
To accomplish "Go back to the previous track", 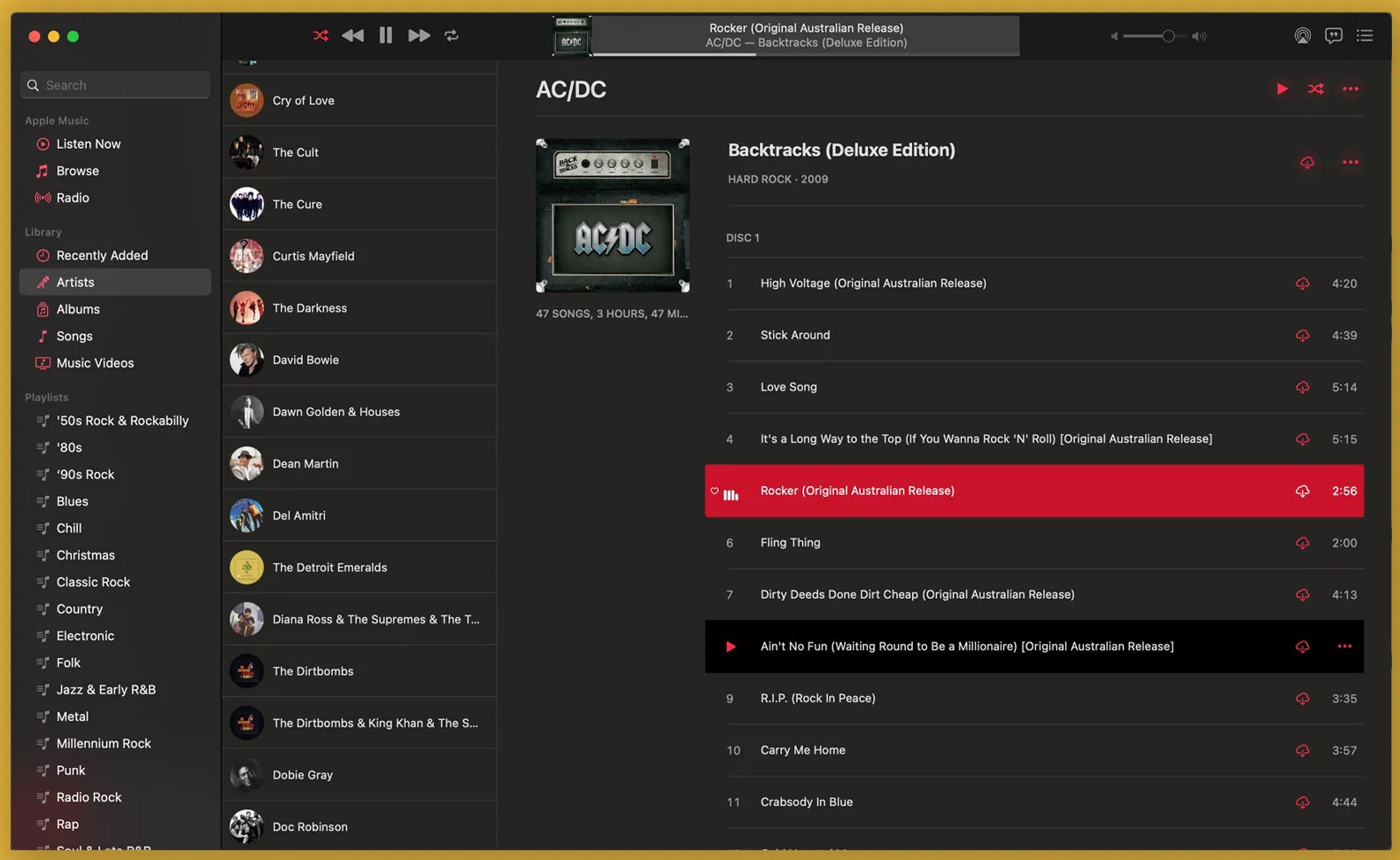I will pos(352,35).
